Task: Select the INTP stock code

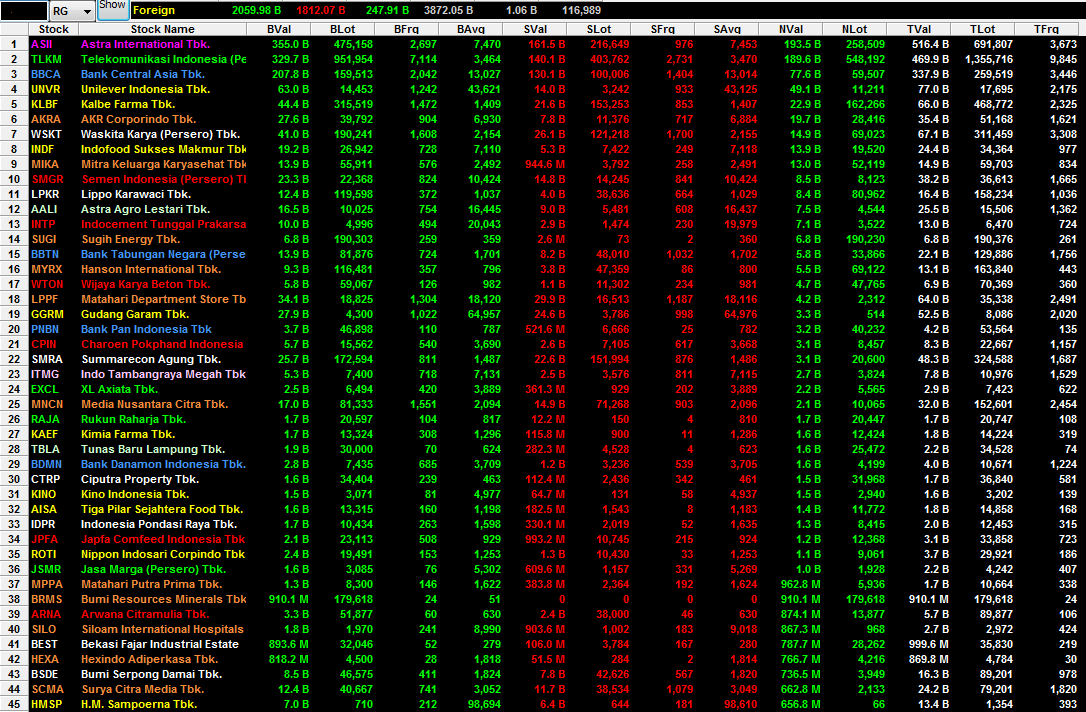Action: 43,224
